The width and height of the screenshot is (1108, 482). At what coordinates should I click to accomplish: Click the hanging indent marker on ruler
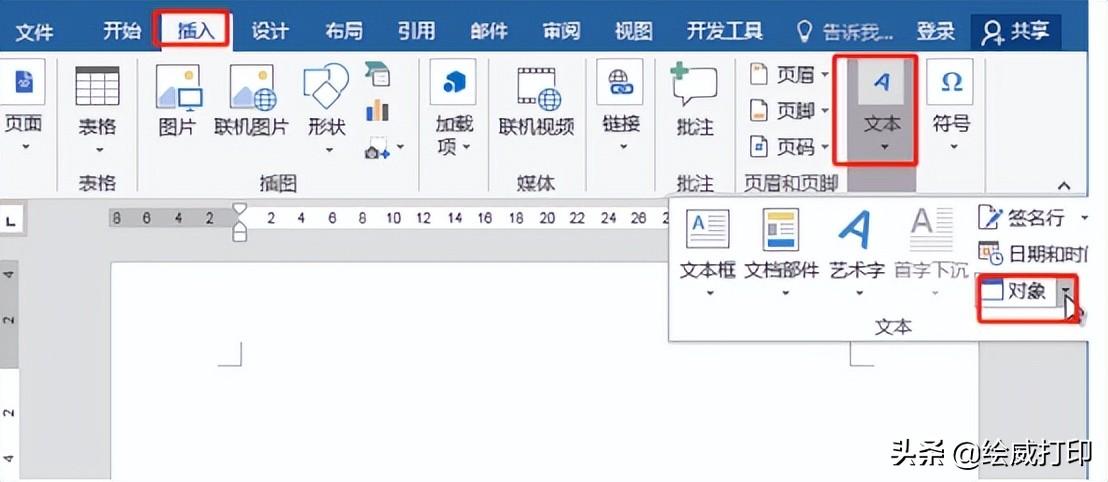coord(240,225)
